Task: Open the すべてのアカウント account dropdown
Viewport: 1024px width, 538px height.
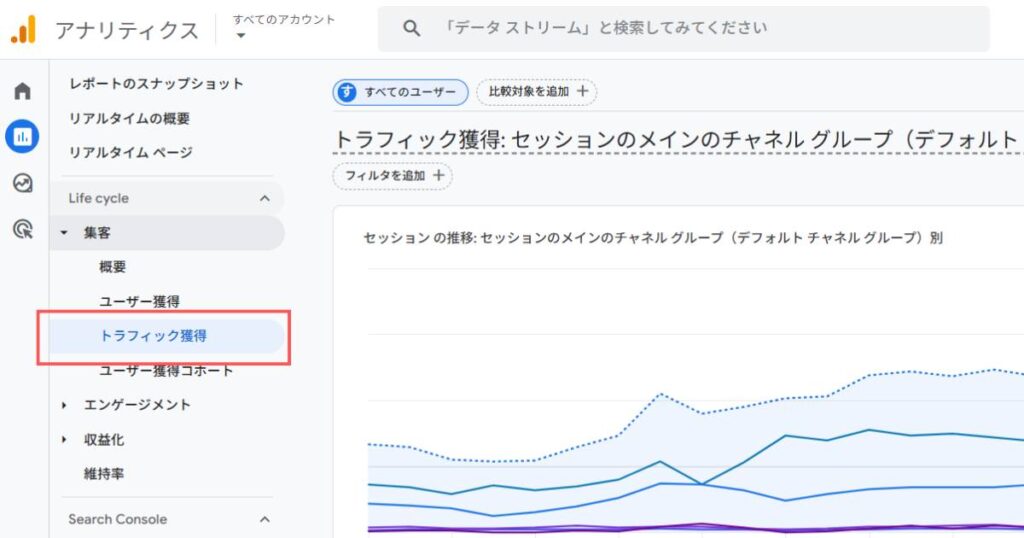Action: [241, 36]
